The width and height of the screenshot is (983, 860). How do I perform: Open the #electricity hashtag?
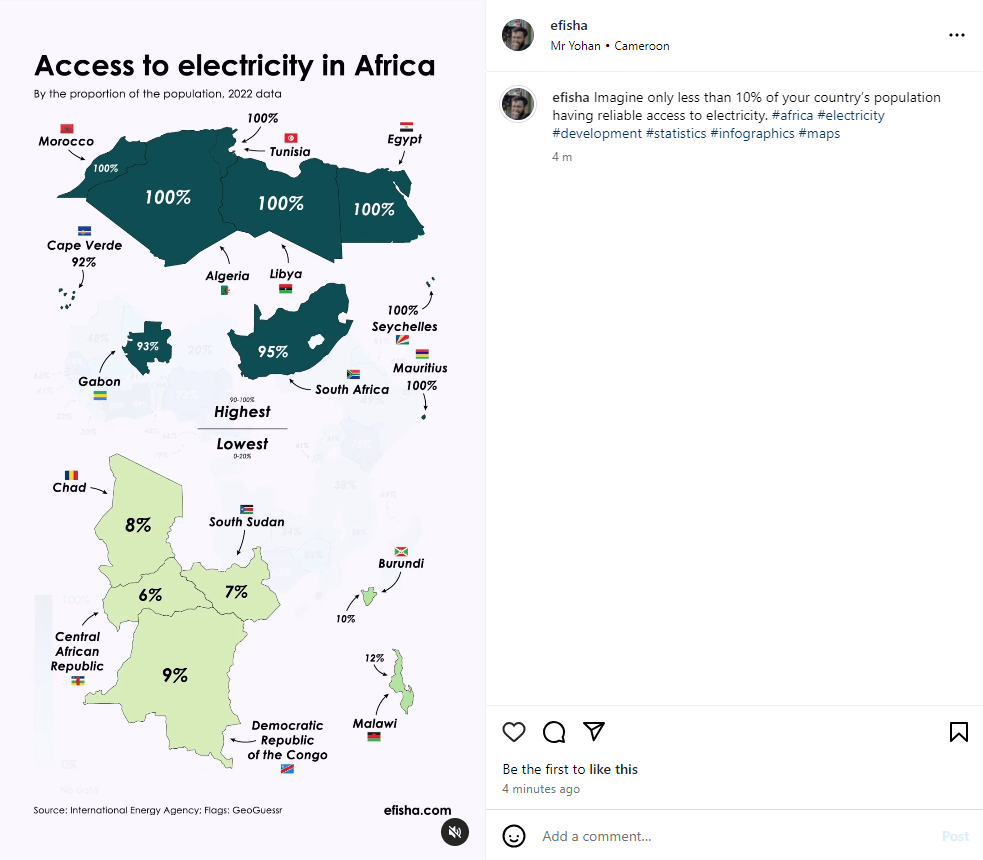[x=851, y=115]
